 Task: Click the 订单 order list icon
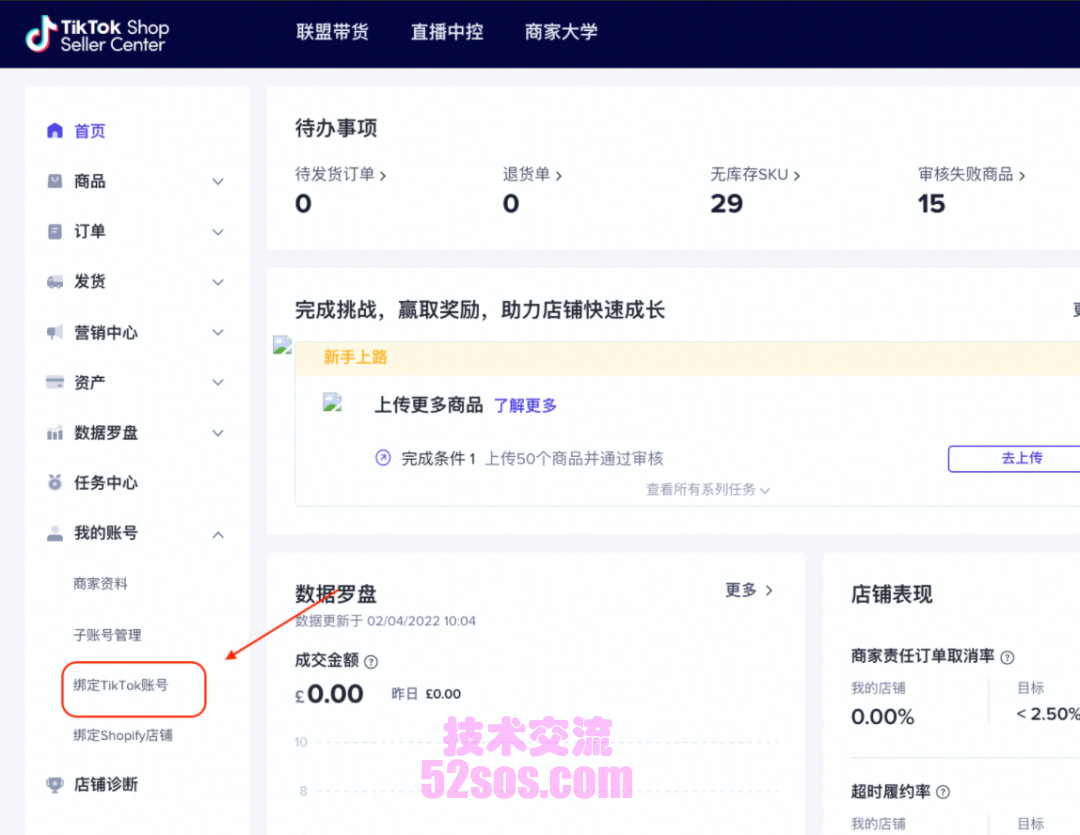click(x=55, y=231)
